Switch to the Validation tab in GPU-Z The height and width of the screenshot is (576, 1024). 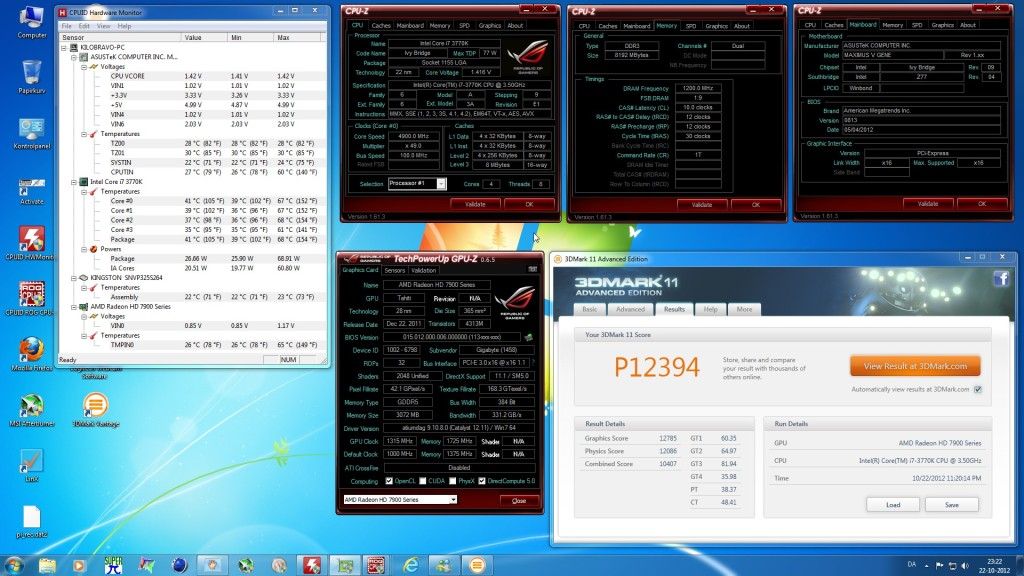[x=423, y=270]
